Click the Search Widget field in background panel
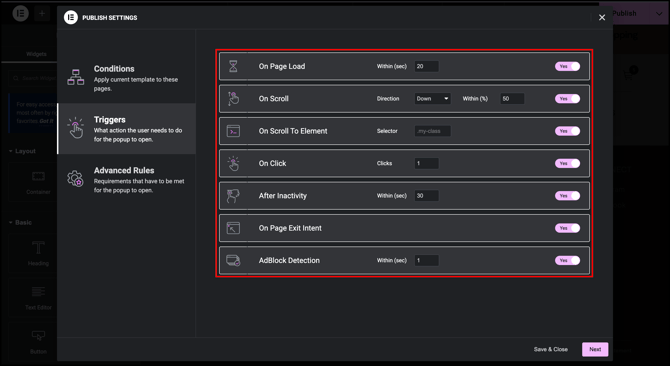 tap(33, 79)
